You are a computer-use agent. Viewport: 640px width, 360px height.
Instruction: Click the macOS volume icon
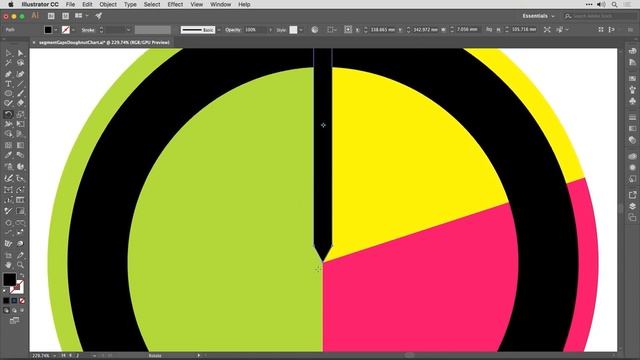(x=601, y=4)
